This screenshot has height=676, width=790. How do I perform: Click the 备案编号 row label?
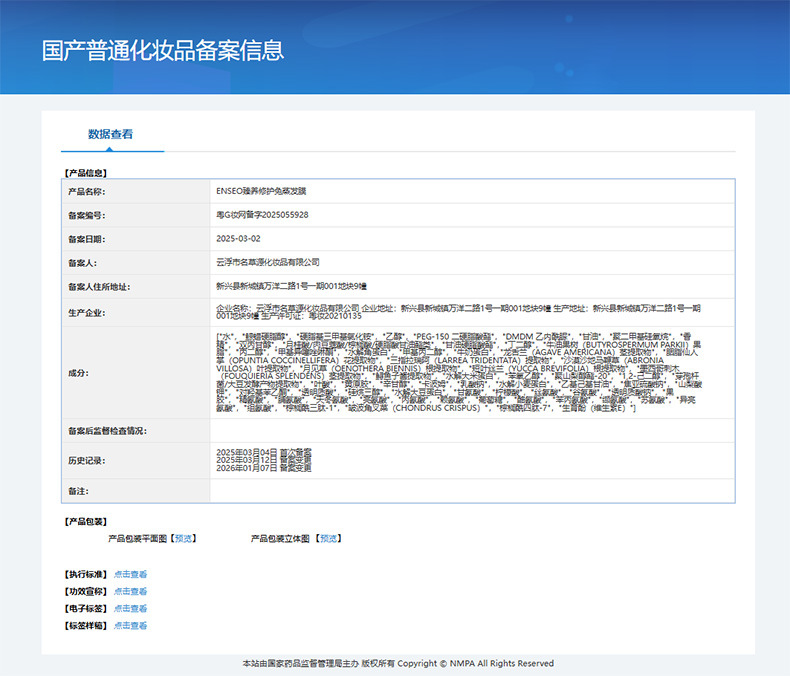(87, 215)
